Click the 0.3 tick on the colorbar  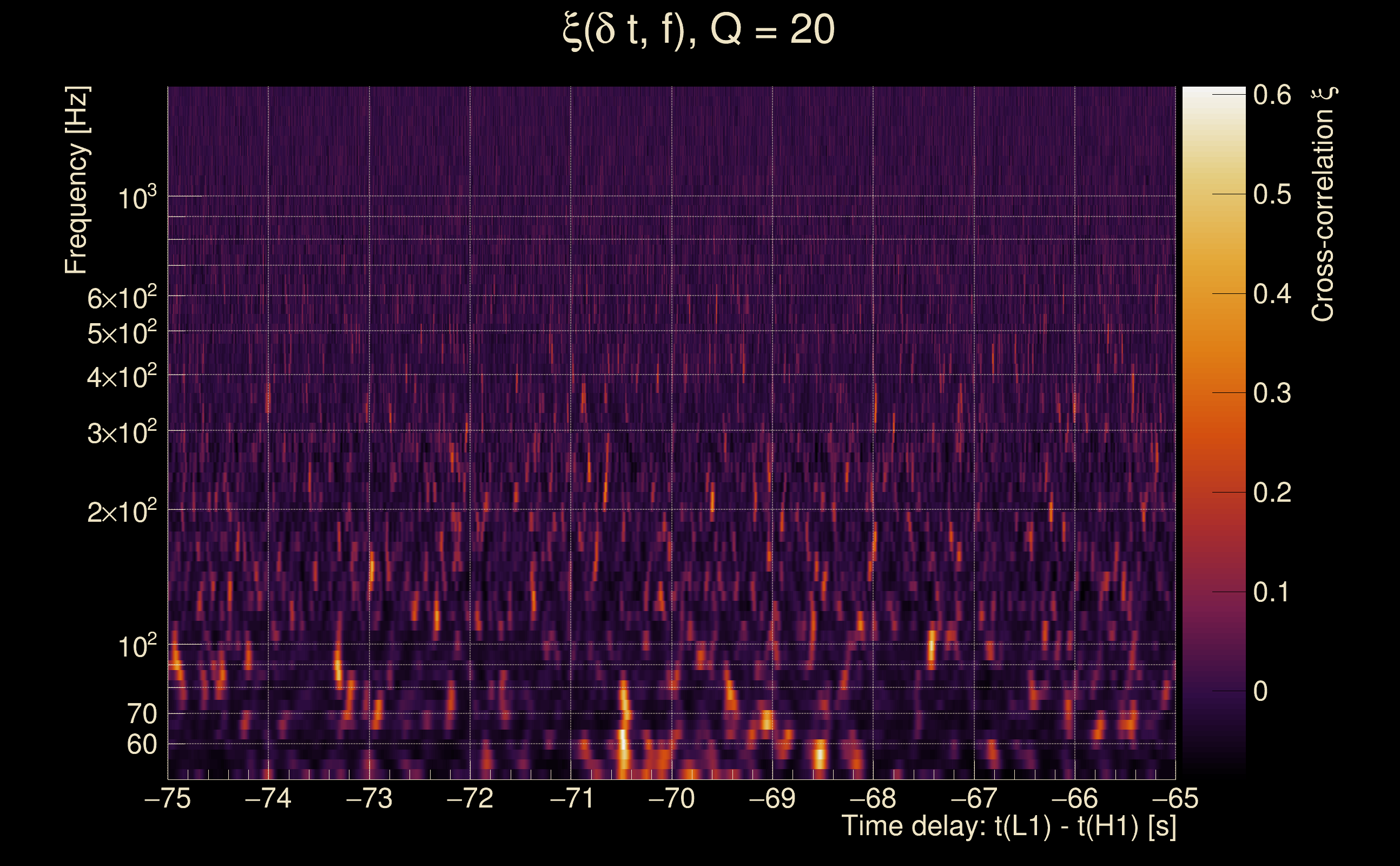pos(1272,393)
